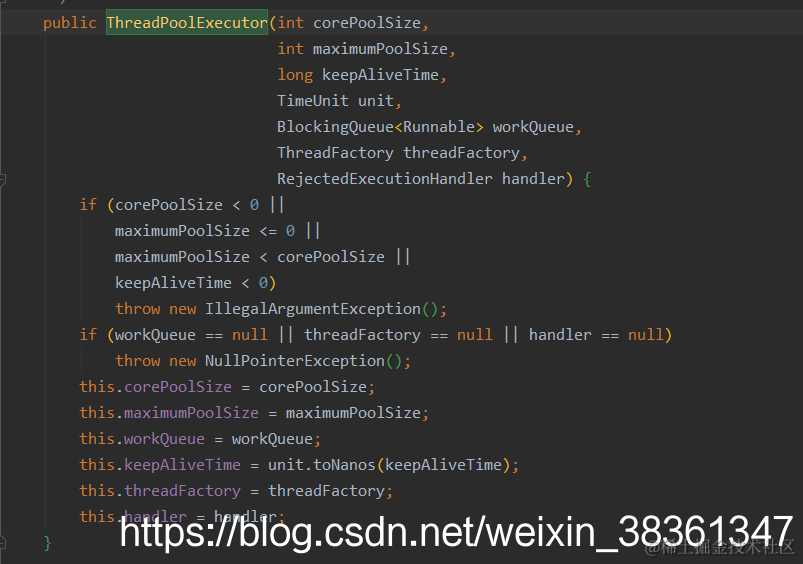The height and width of the screenshot is (564, 803).
Task: Click the opening brace after 'handler)'
Action: click(587, 179)
